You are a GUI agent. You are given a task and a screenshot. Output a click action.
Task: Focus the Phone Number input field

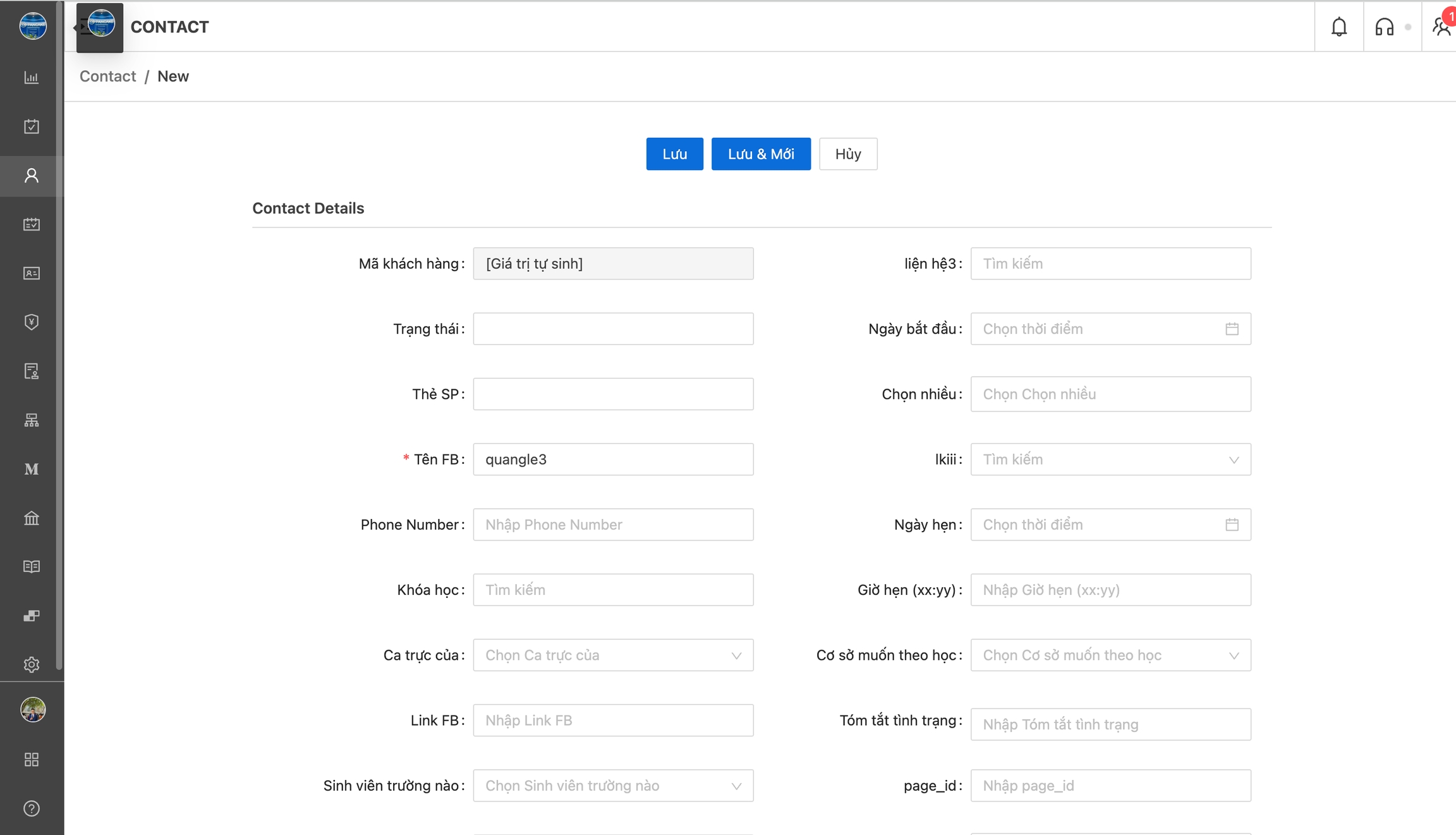click(x=612, y=525)
